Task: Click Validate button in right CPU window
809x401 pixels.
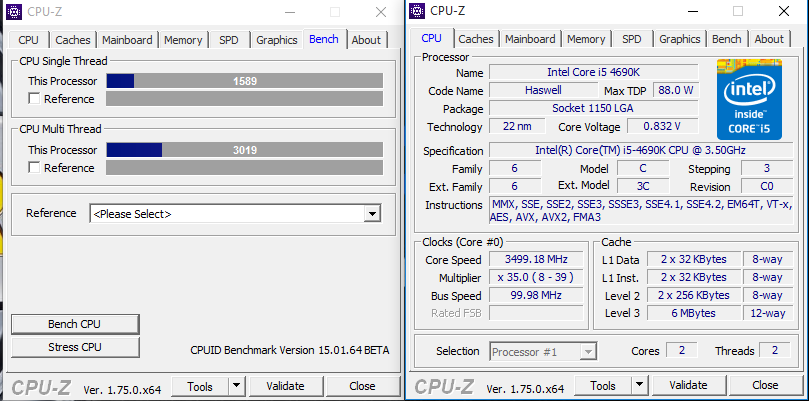Action: (688, 386)
